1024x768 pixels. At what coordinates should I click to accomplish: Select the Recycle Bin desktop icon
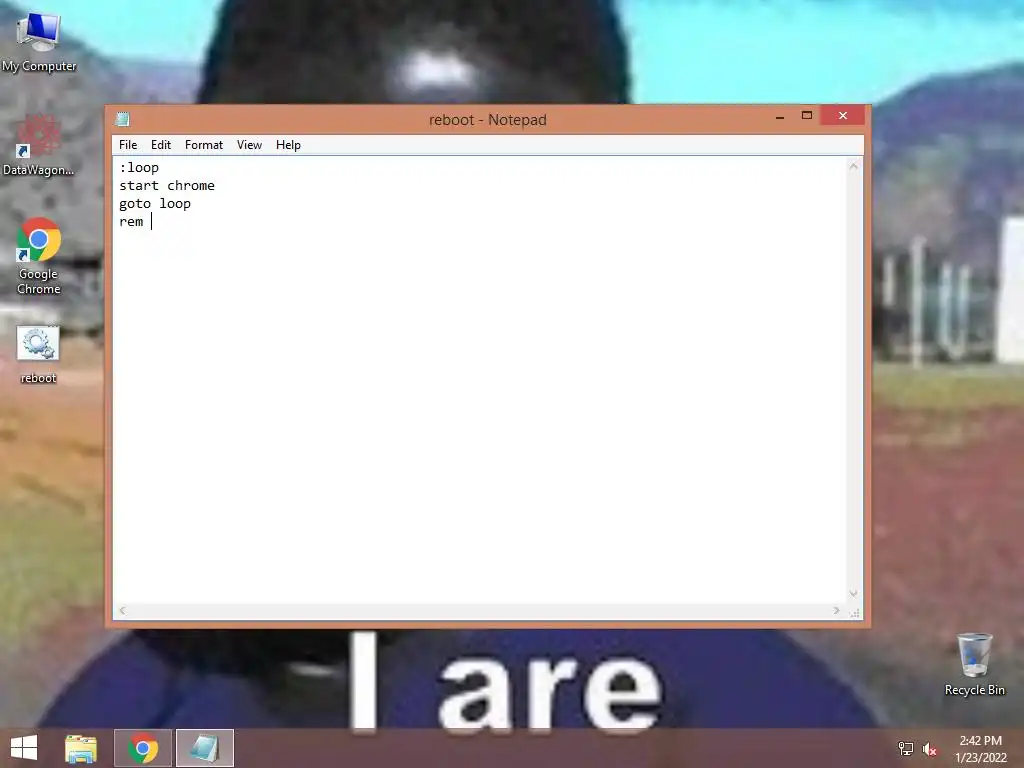click(x=974, y=664)
